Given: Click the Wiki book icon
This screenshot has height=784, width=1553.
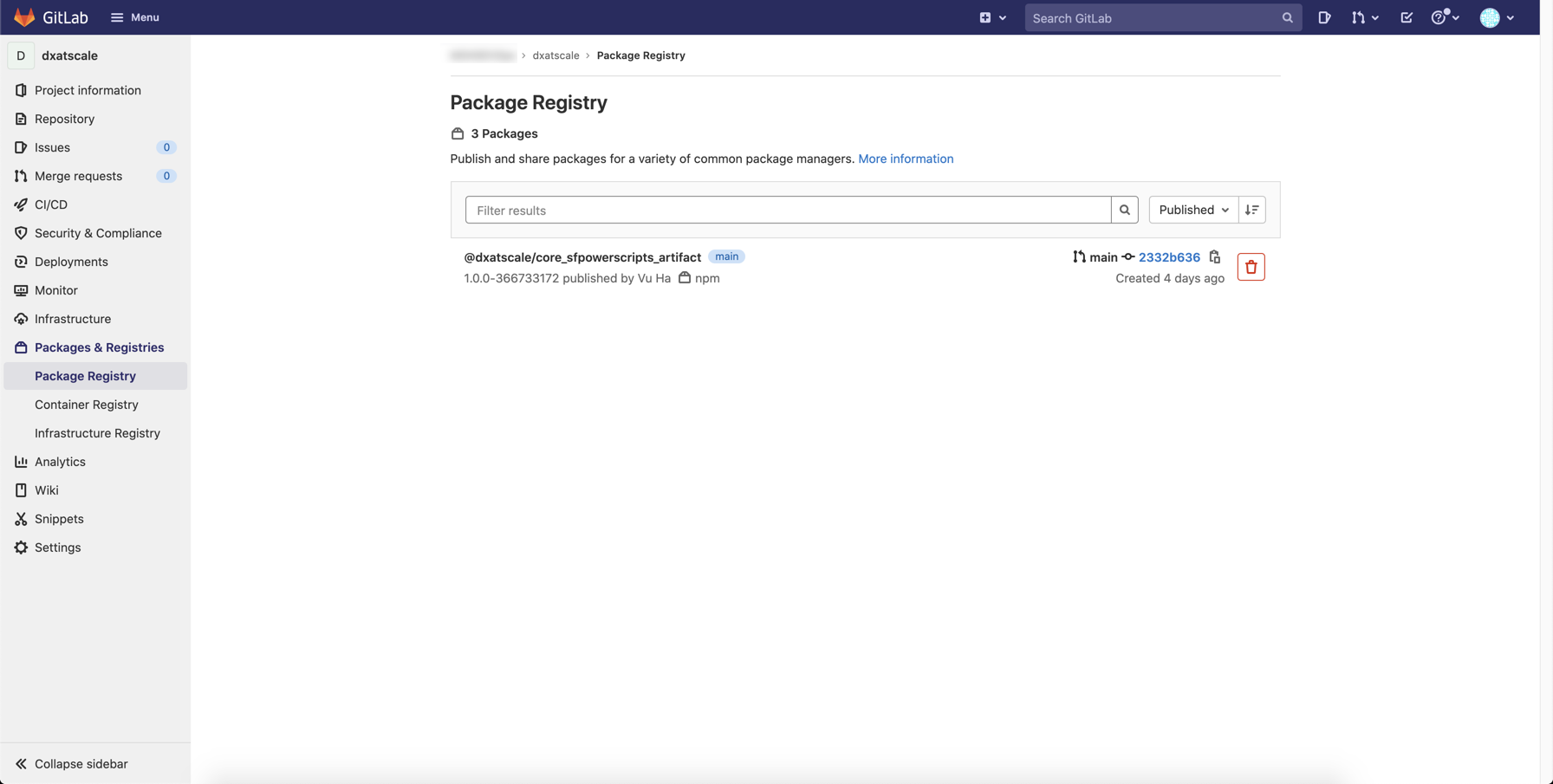Looking at the screenshot, I should point(21,490).
